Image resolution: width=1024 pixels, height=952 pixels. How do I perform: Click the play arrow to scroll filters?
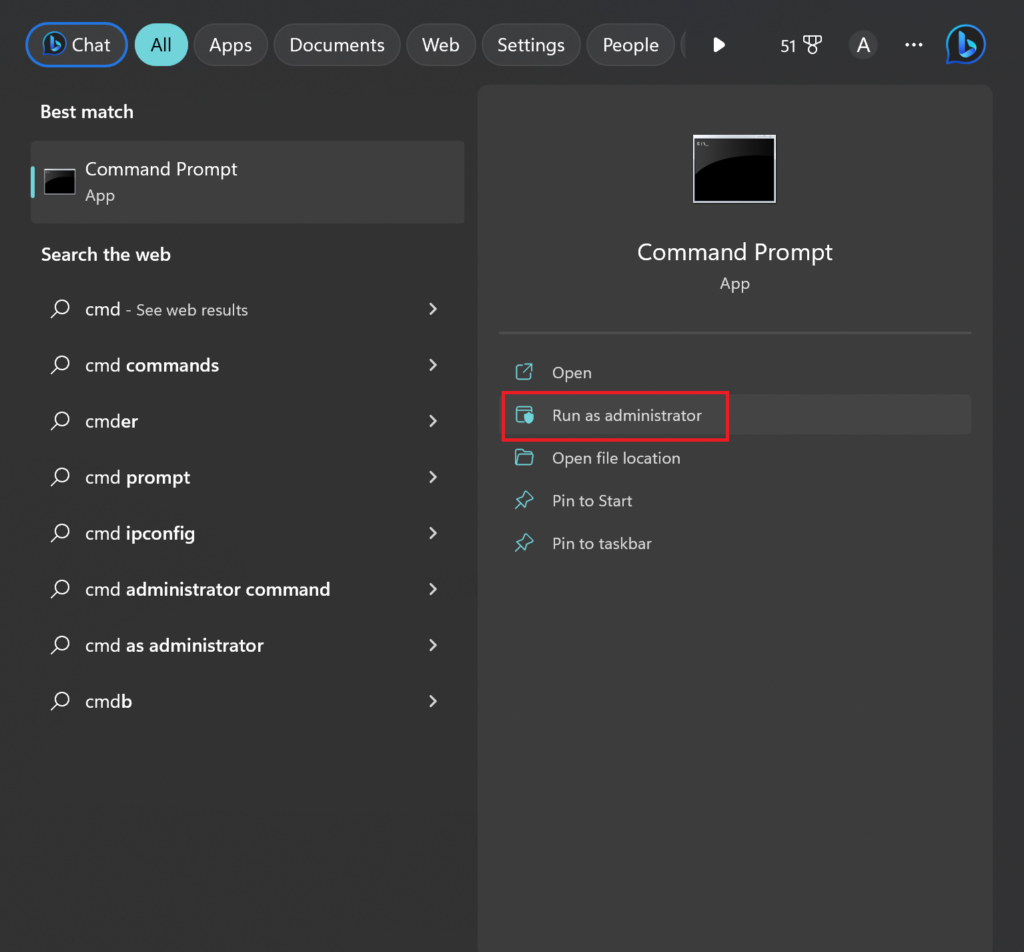click(x=718, y=45)
